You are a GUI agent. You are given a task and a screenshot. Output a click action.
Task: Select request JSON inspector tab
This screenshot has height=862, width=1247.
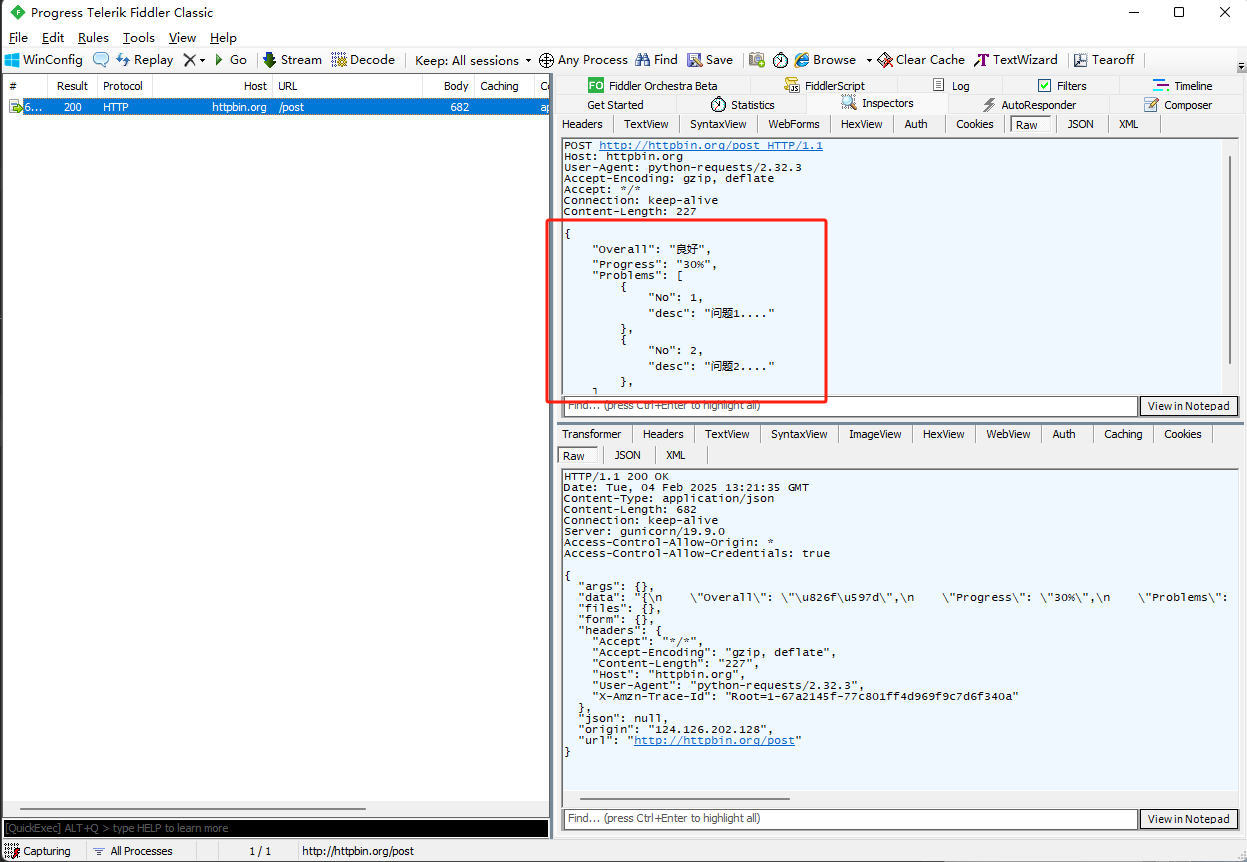coord(1081,124)
